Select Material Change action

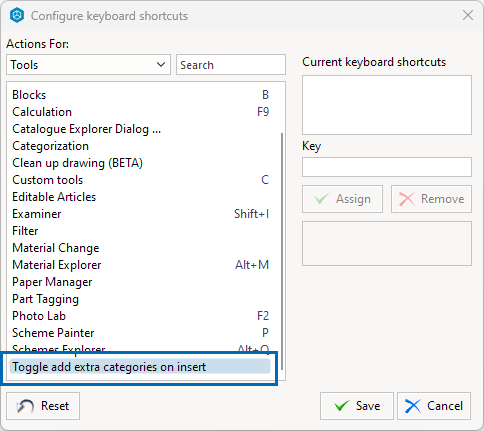[140, 248]
